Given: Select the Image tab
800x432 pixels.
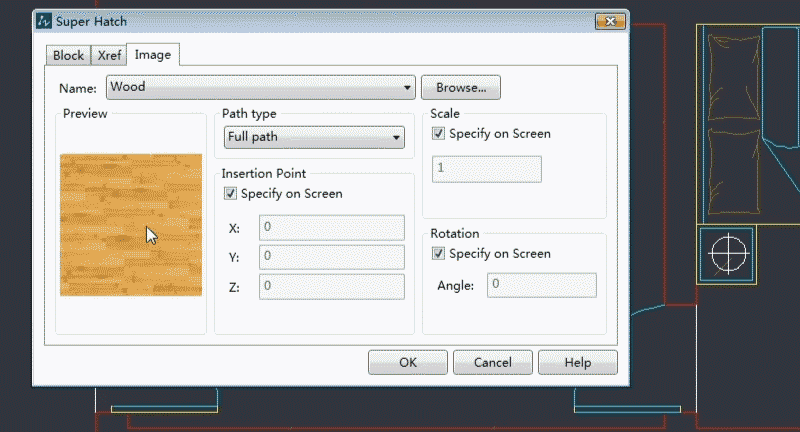Looking at the screenshot, I should [152, 55].
